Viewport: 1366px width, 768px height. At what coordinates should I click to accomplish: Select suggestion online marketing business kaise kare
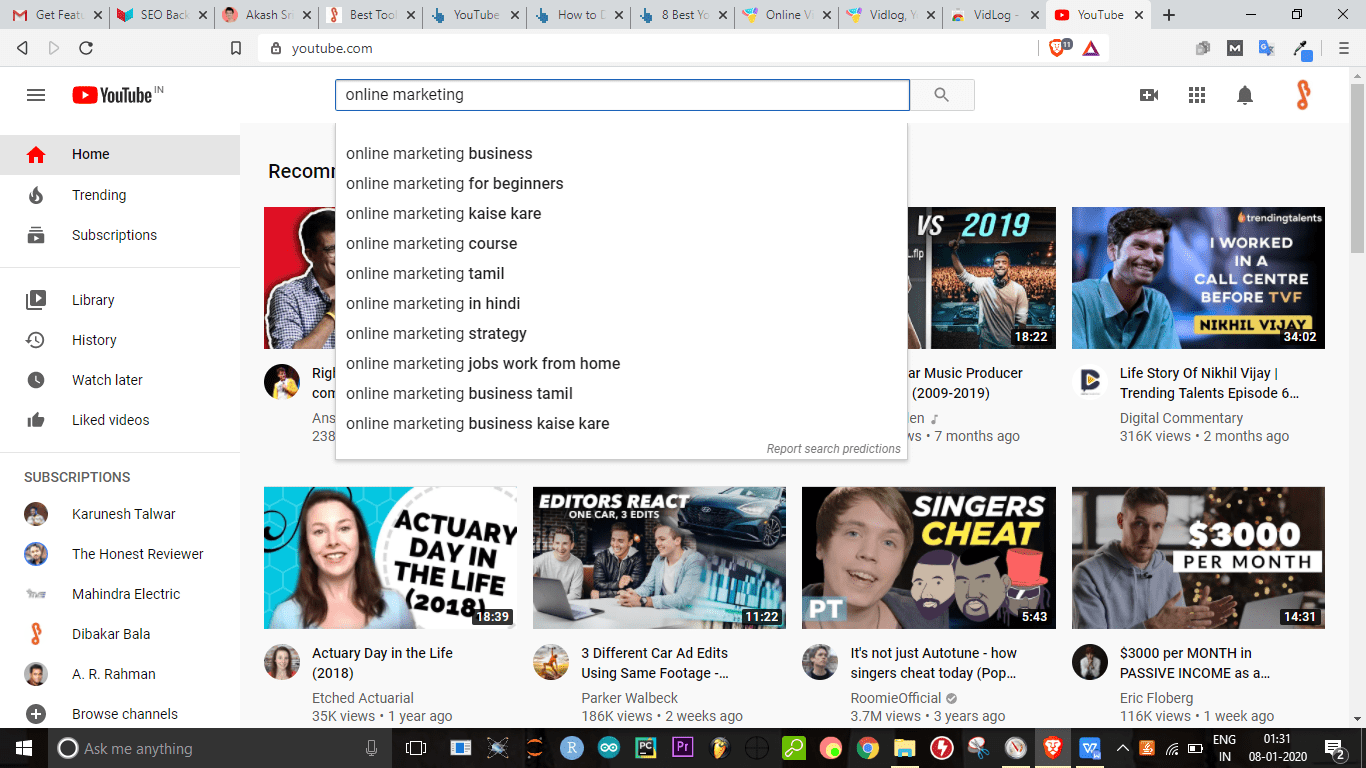coord(621,424)
